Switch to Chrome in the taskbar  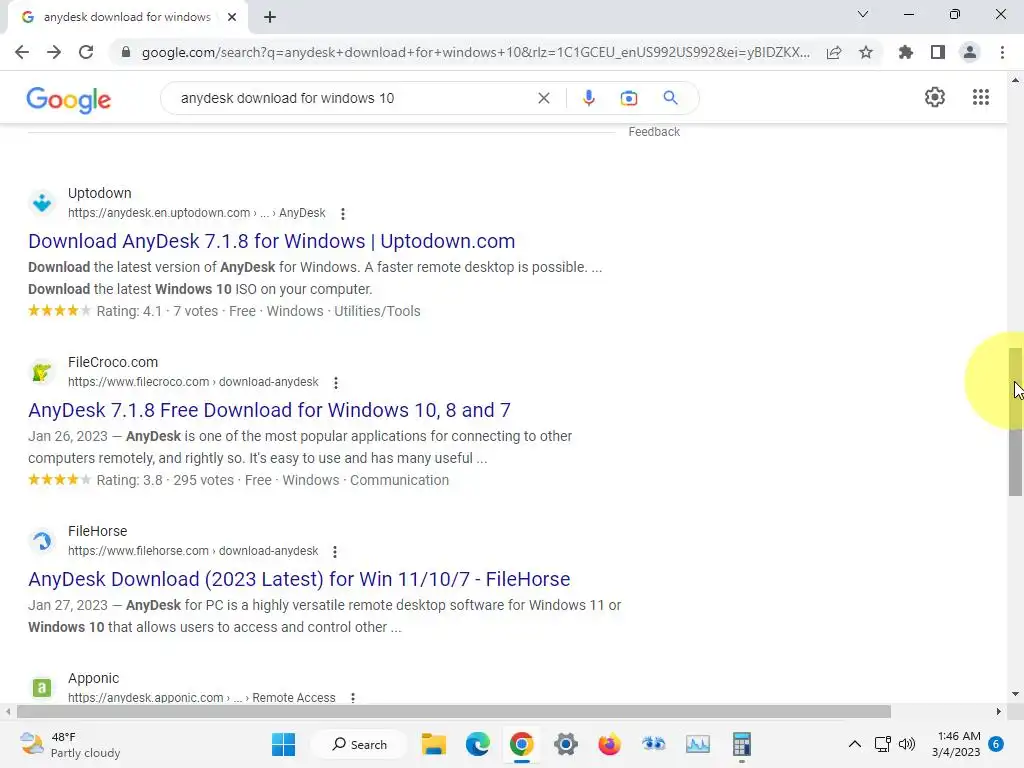(x=521, y=744)
